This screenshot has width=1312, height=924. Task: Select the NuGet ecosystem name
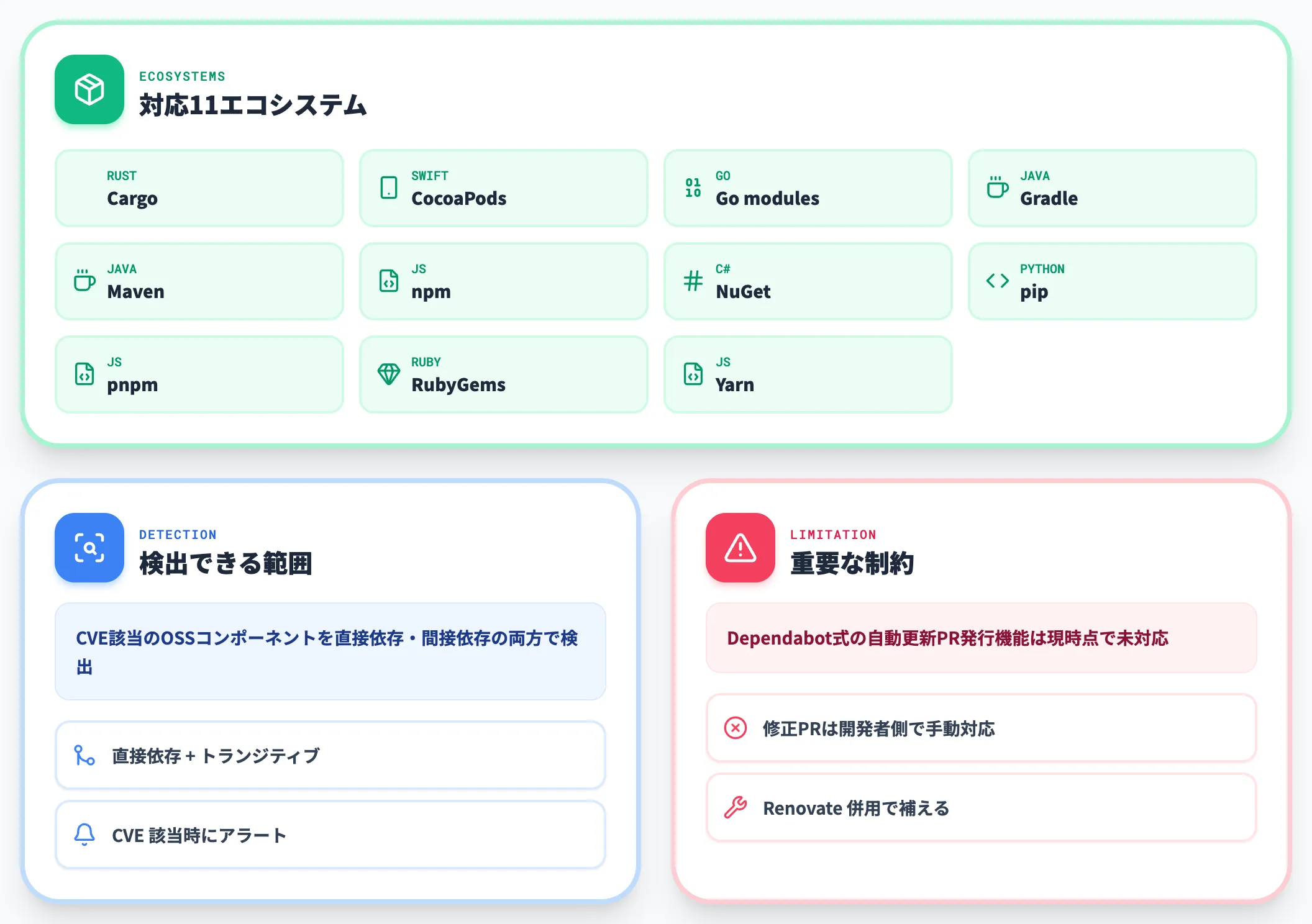744,292
